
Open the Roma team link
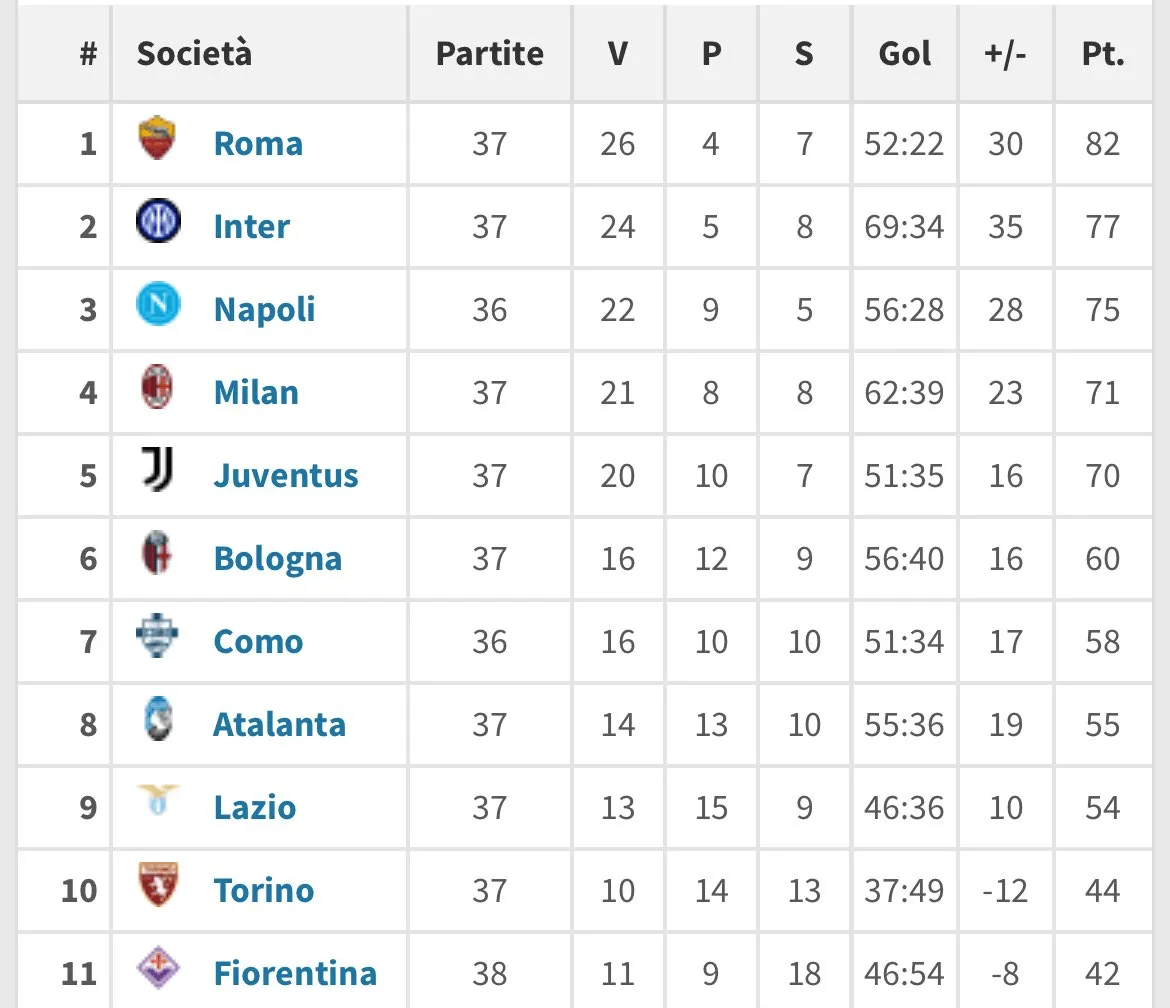tap(258, 143)
